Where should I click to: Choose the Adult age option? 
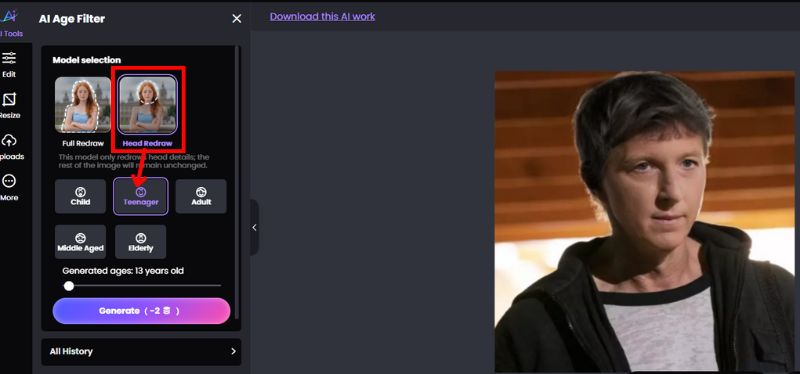pos(201,196)
